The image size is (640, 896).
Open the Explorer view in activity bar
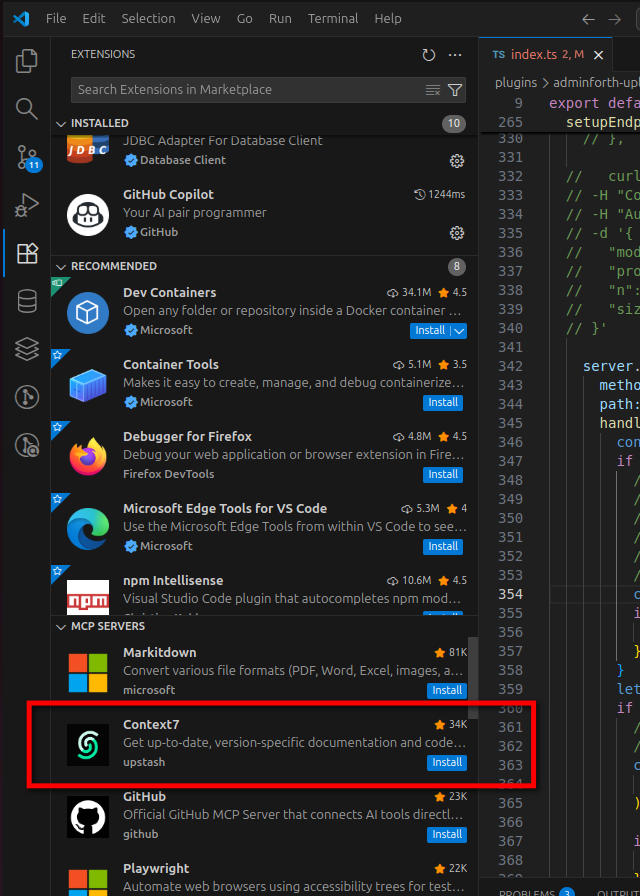27,62
